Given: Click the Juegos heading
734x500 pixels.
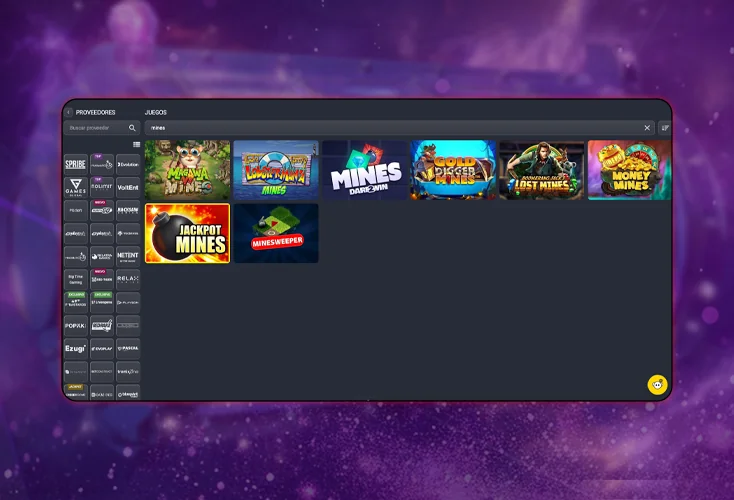Looking at the screenshot, I should [156, 112].
